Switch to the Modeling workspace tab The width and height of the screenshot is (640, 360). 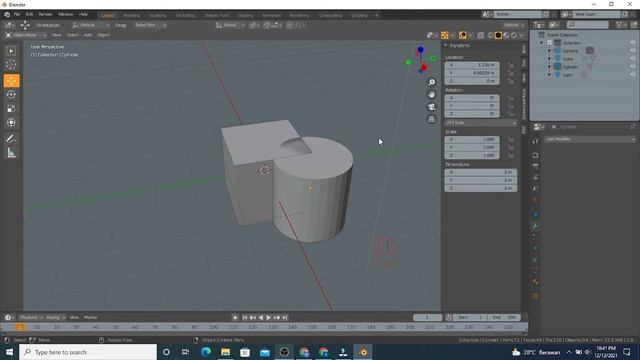(x=131, y=16)
